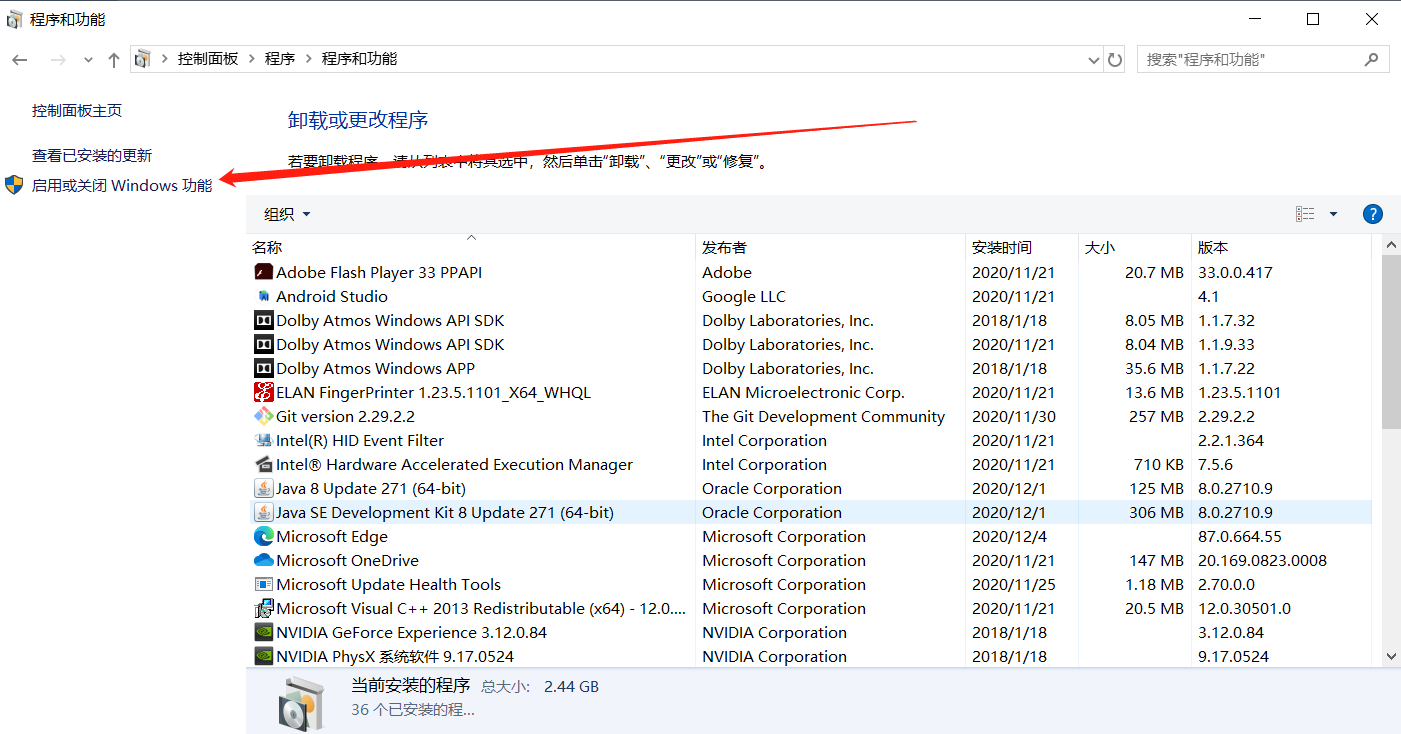Select the 程序 breadcrumb in the address bar
The width and height of the screenshot is (1401, 734).
click(280, 59)
